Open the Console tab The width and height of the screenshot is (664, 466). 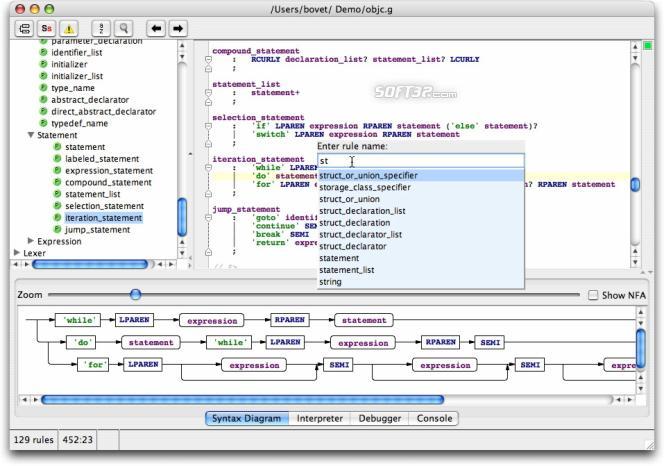[x=434, y=419]
